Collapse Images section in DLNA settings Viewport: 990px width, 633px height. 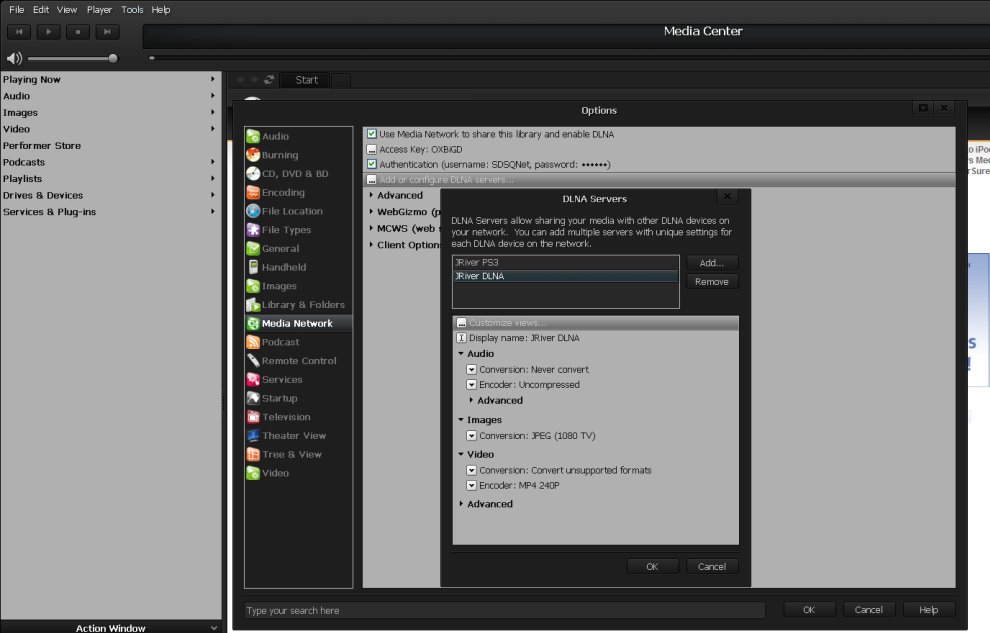tap(461, 420)
